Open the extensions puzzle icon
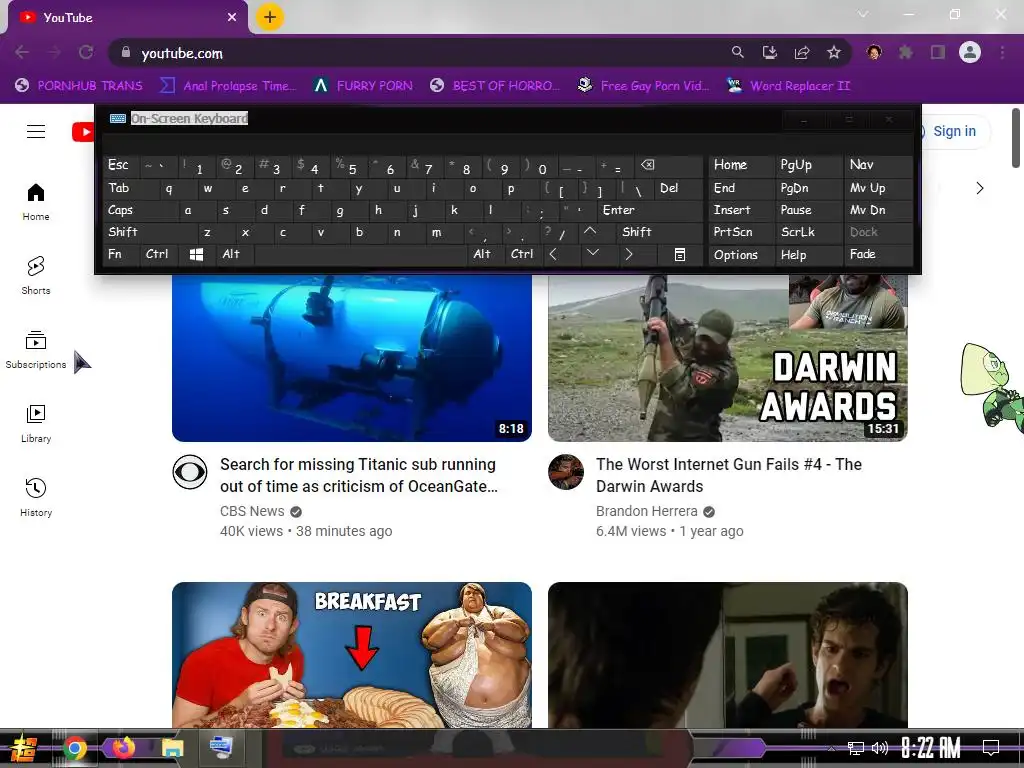This screenshot has height=768, width=1024. (906, 52)
